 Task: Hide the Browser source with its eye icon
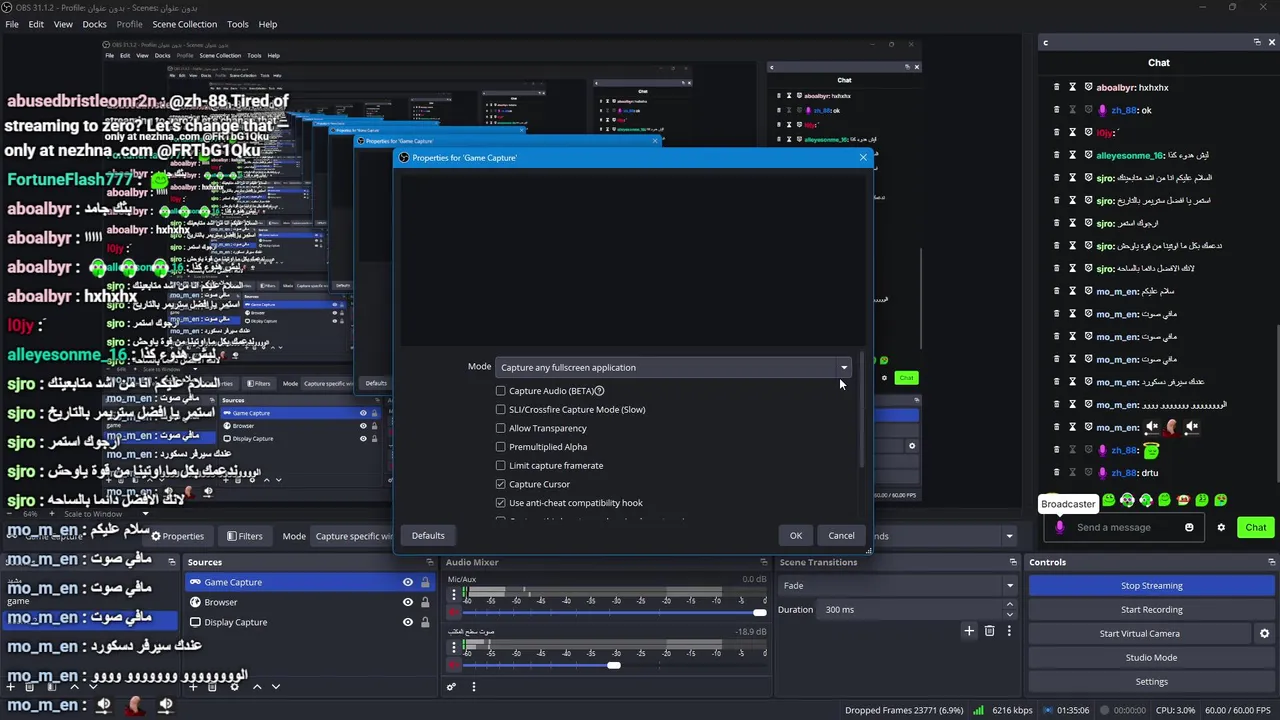coord(407,602)
